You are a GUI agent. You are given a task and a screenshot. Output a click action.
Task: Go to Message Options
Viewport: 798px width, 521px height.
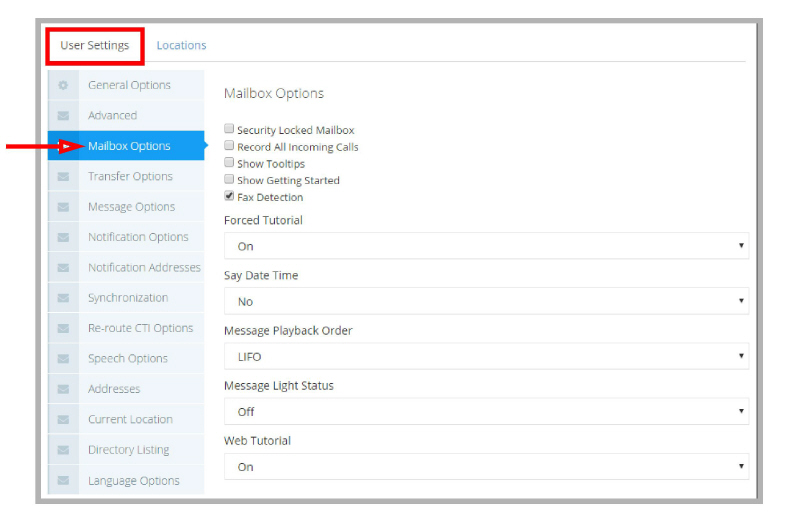126,207
